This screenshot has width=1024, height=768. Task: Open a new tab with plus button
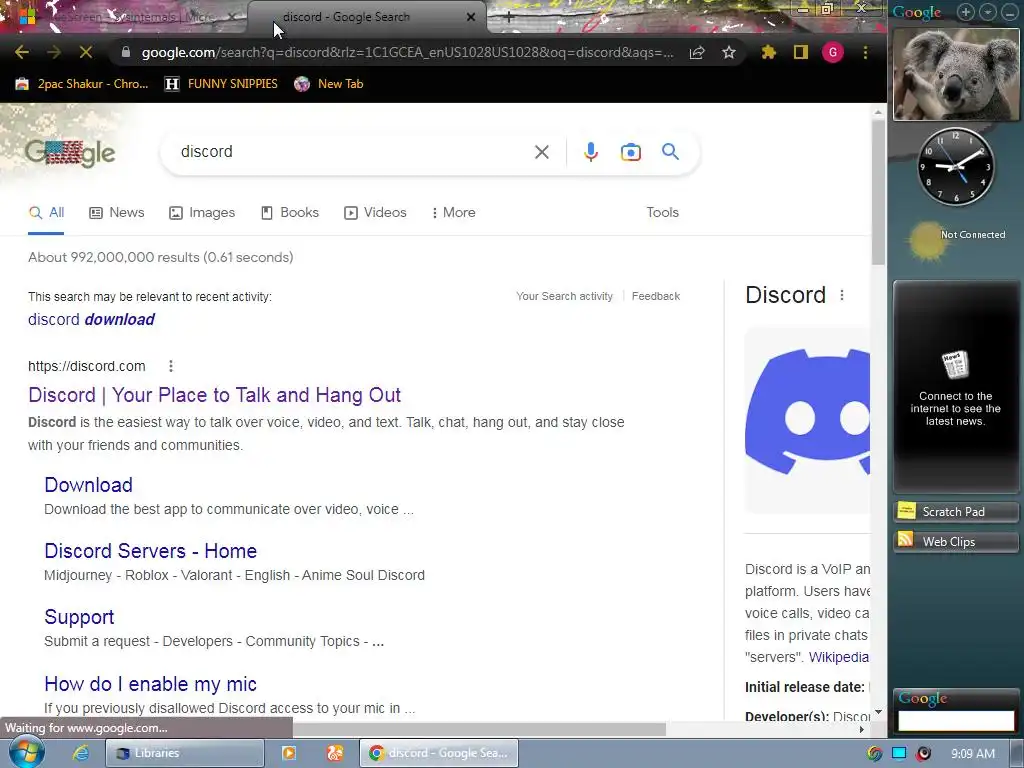pyautogui.click(x=509, y=17)
